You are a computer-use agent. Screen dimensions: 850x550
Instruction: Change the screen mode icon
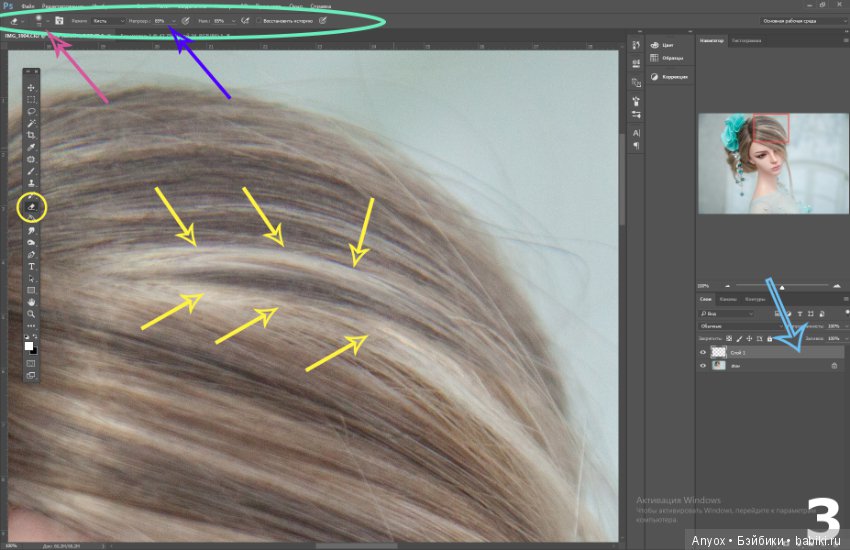(x=30, y=375)
